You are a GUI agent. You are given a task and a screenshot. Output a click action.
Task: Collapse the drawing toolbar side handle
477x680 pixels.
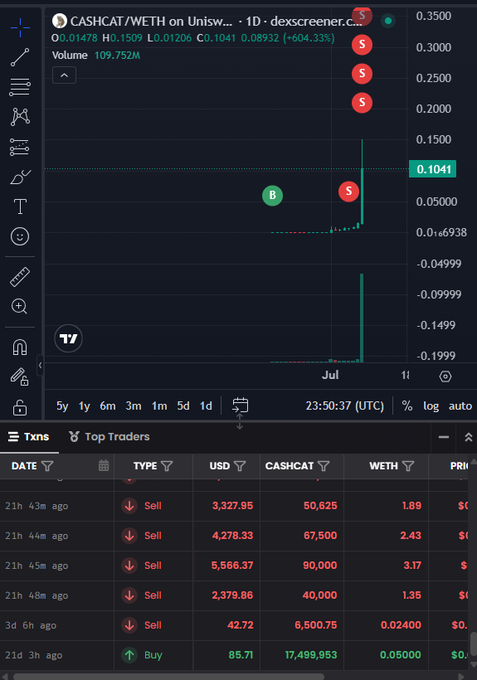(x=40, y=366)
